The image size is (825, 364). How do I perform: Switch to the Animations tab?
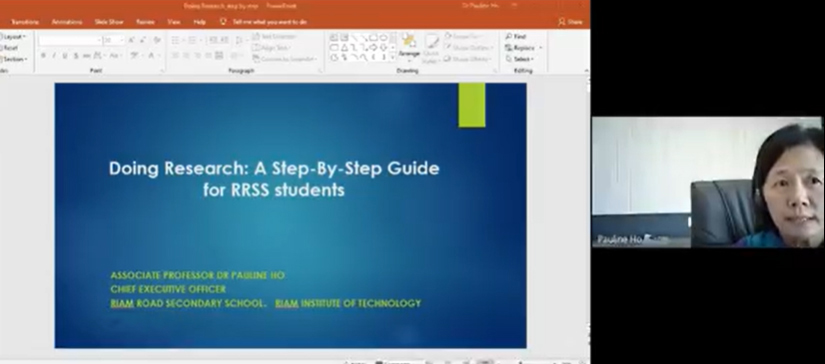pyautogui.click(x=67, y=22)
